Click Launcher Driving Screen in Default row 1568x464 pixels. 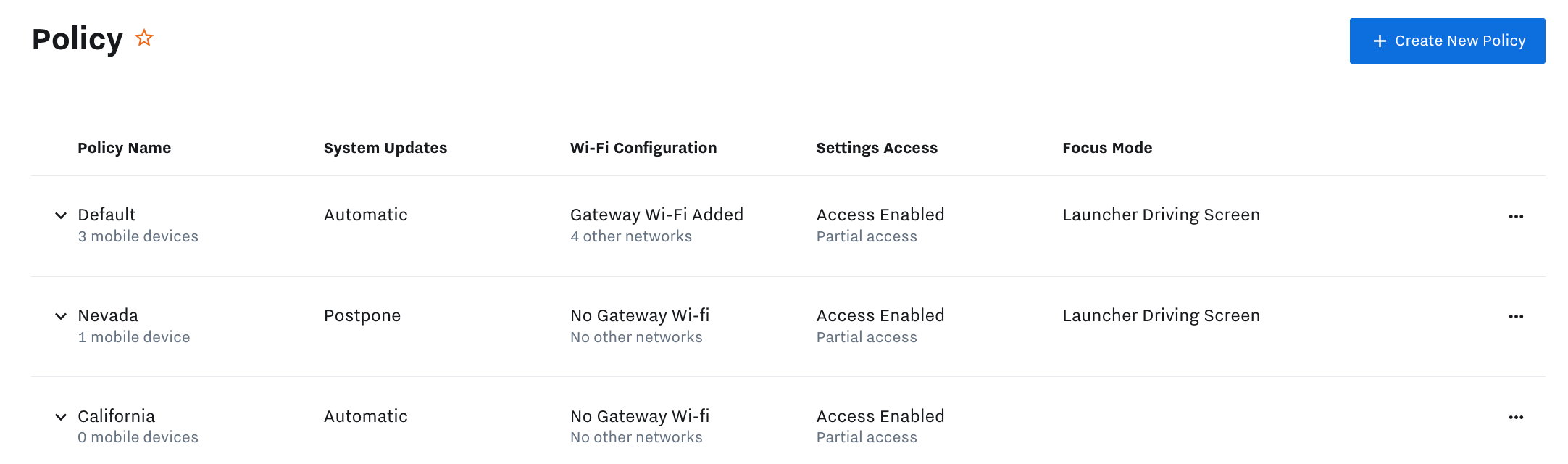(x=1161, y=215)
